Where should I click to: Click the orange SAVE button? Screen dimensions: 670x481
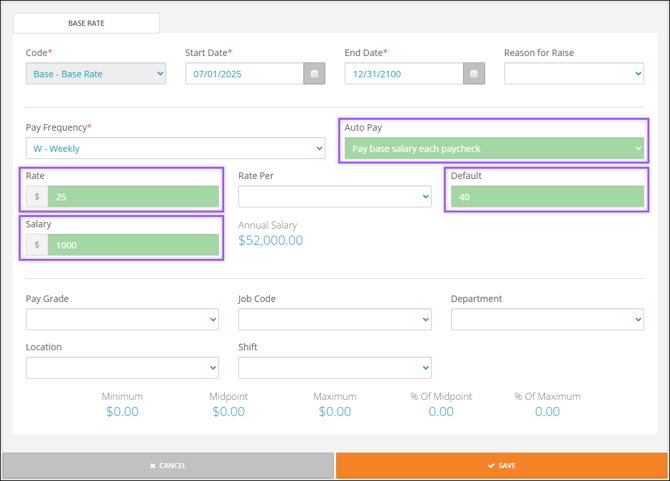click(502, 466)
